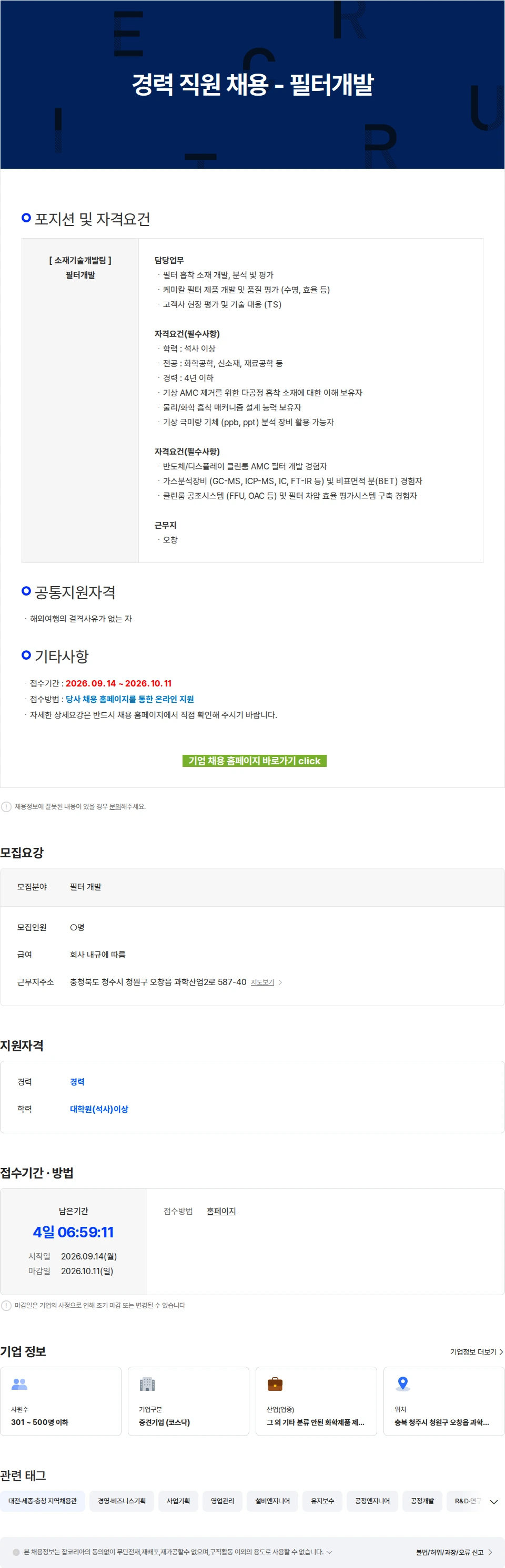
Task: Click the info icon beside 채용정보에 잘못된 내용
Action: pyautogui.click(x=6, y=806)
